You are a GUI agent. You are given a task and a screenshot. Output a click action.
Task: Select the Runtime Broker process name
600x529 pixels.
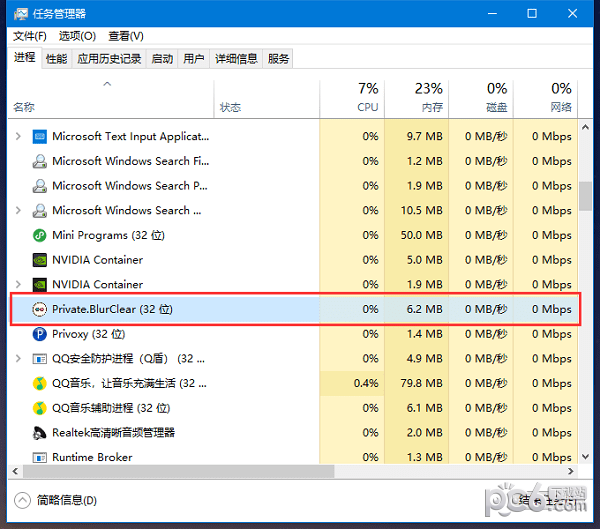pyautogui.click(x=92, y=457)
